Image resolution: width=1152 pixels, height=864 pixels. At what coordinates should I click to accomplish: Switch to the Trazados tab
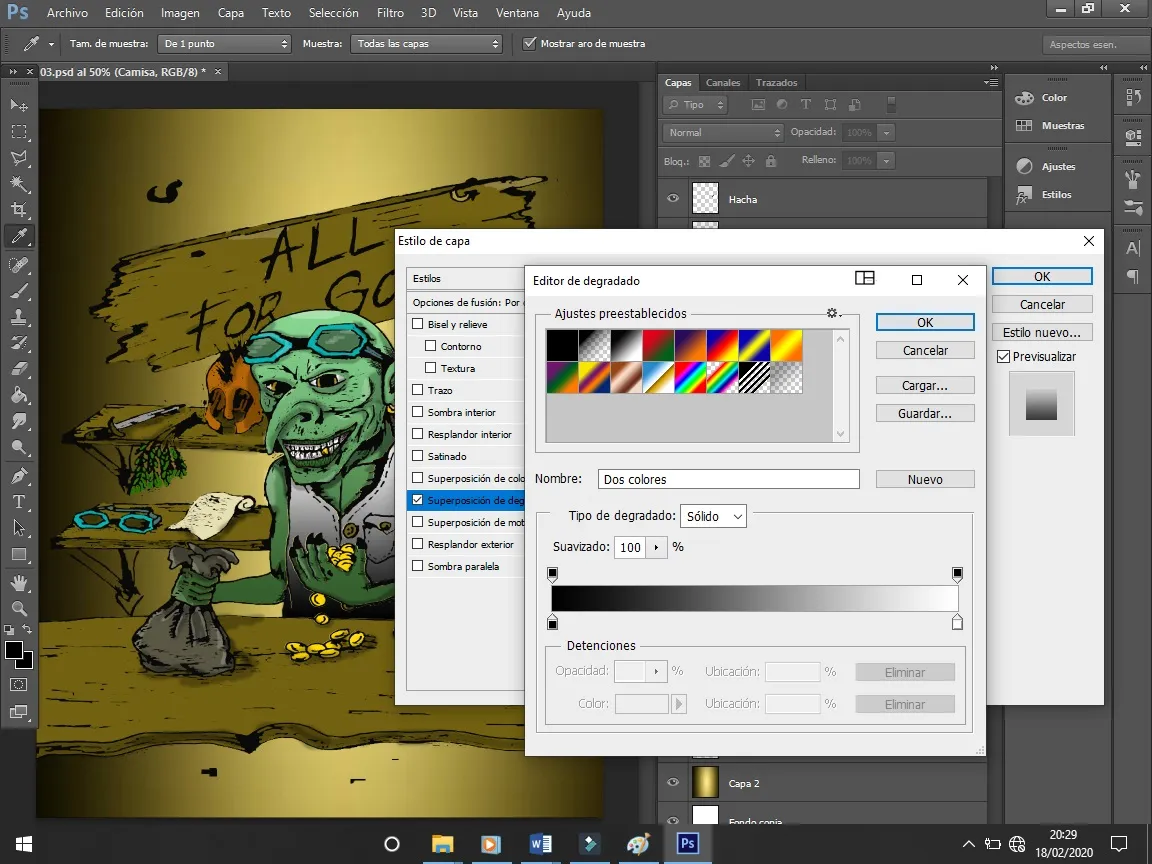coord(777,83)
